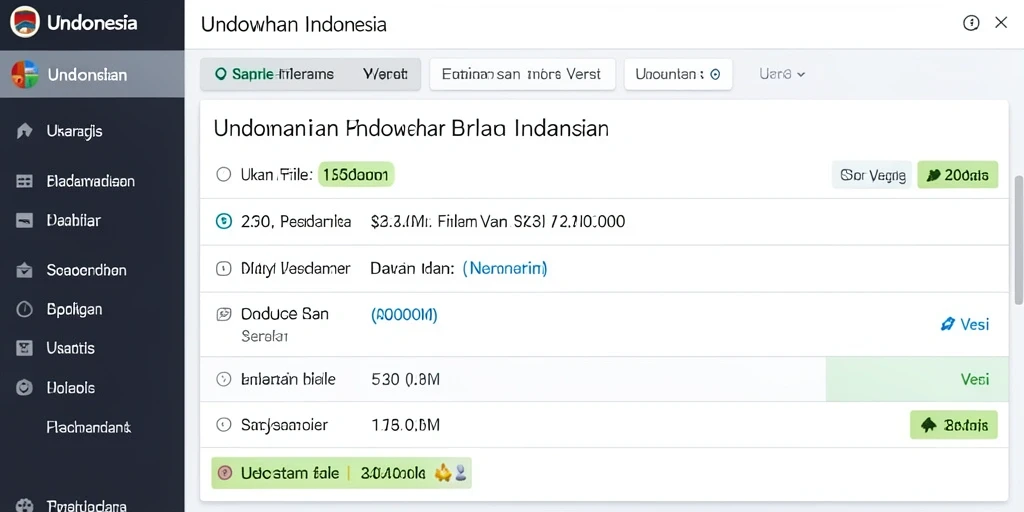
Task: Click green Vesi in Enlartan biale row
Action: (x=974, y=379)
